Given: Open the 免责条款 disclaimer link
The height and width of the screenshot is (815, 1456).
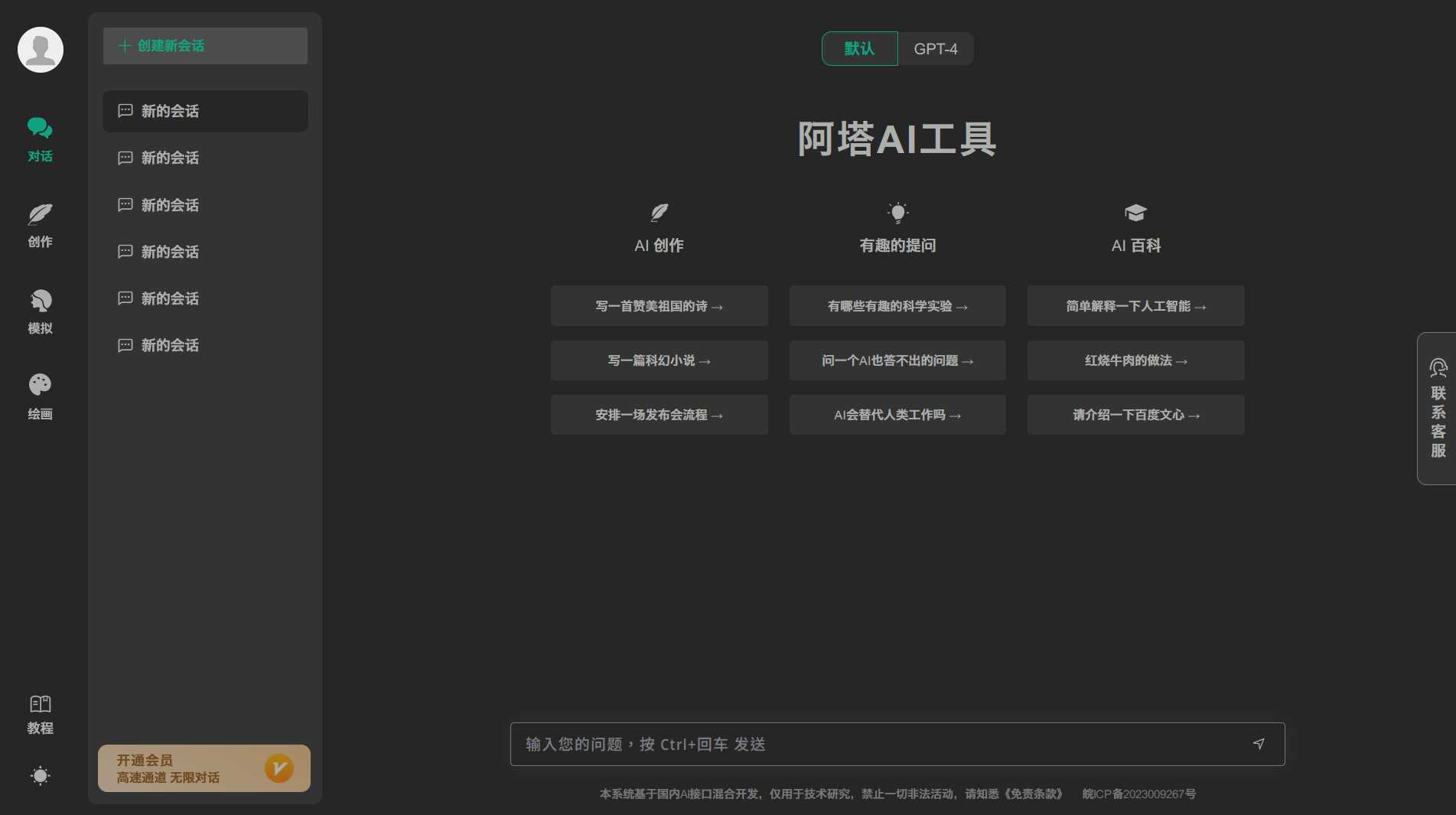Looking at the screenshot, I should coord(1033,794).
